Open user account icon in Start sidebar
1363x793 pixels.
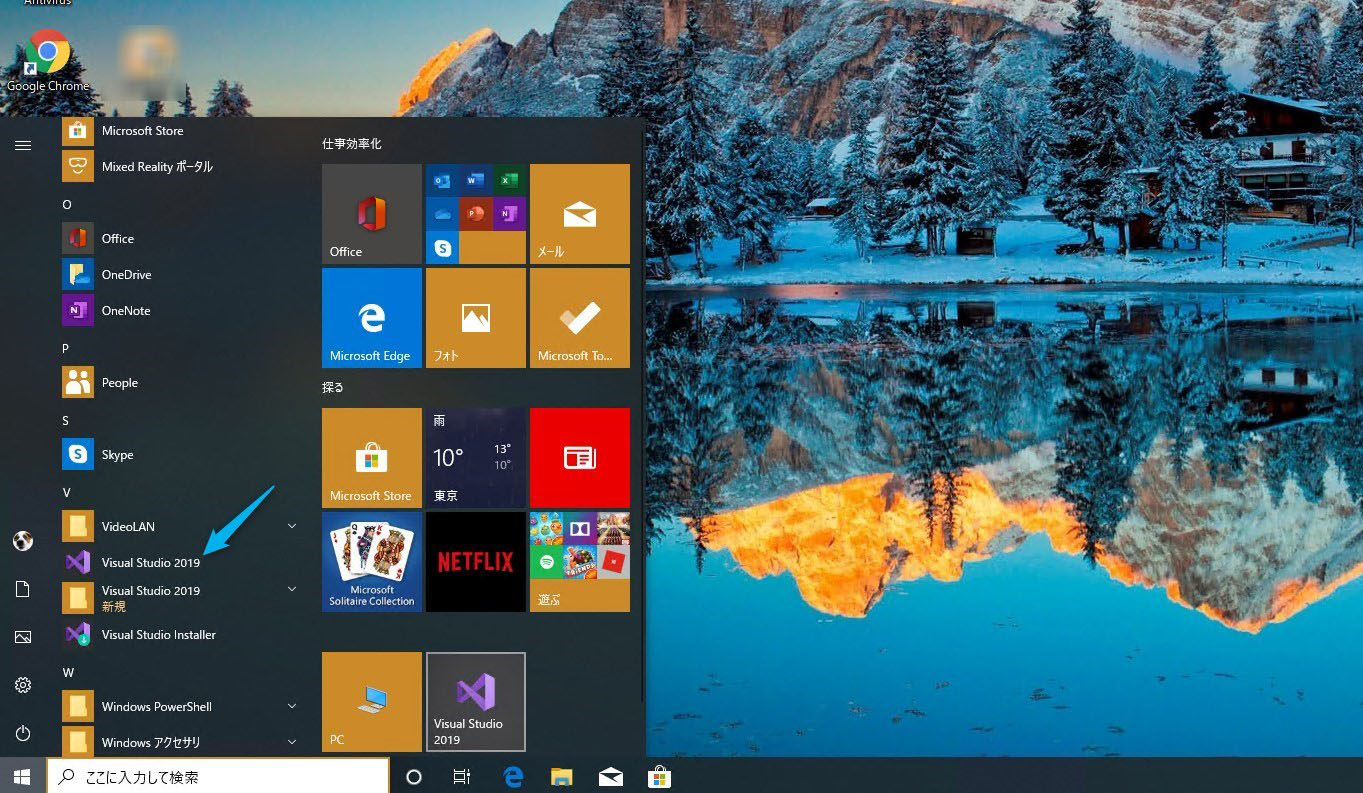coord(23,541)
